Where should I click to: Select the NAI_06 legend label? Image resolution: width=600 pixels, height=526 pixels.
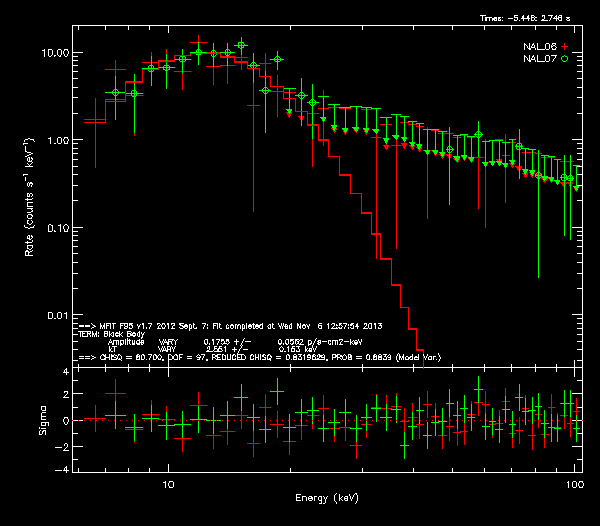point(540,46)
